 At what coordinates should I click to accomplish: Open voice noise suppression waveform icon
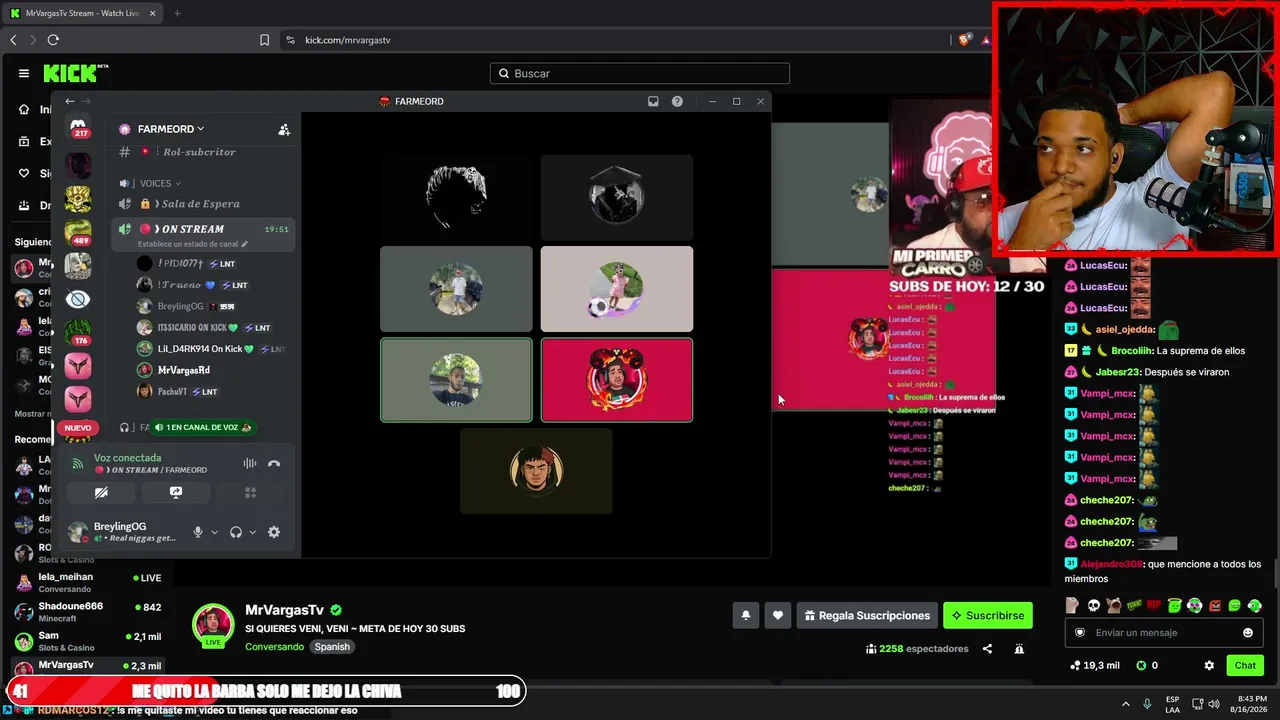(250, 464)
